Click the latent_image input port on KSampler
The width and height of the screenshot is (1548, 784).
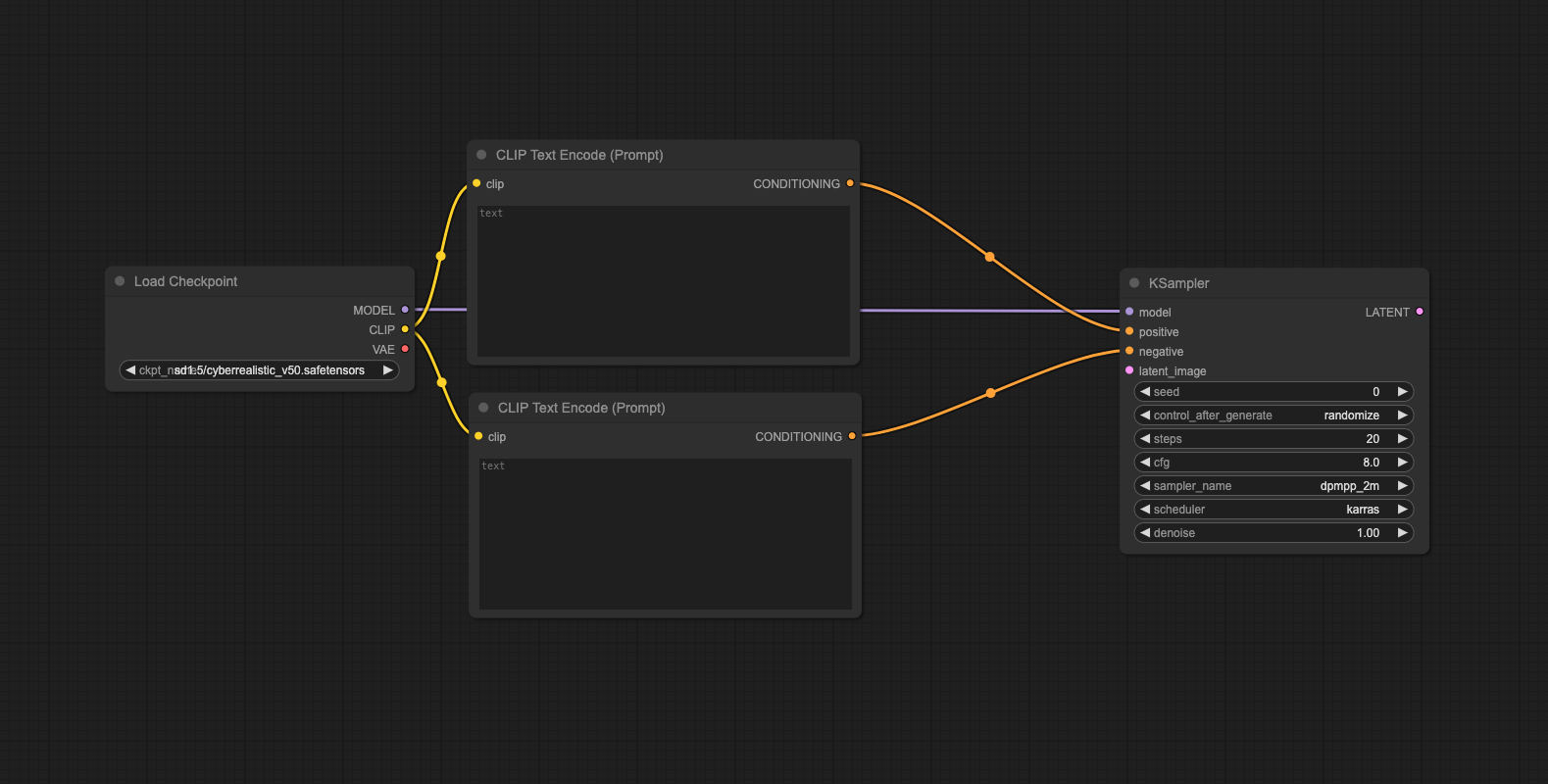click(1129, 370)
